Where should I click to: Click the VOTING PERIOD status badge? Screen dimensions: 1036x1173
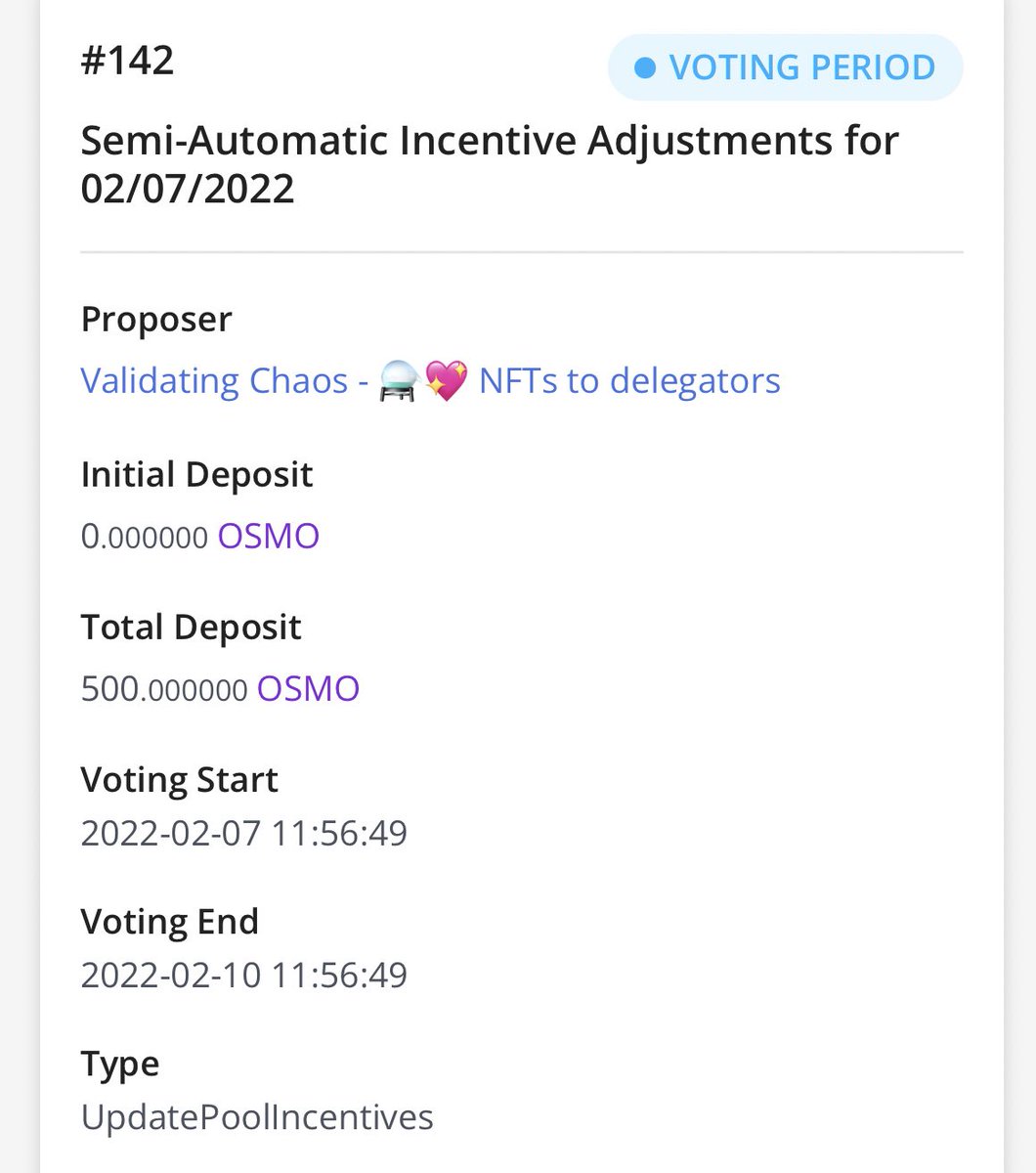785,67
